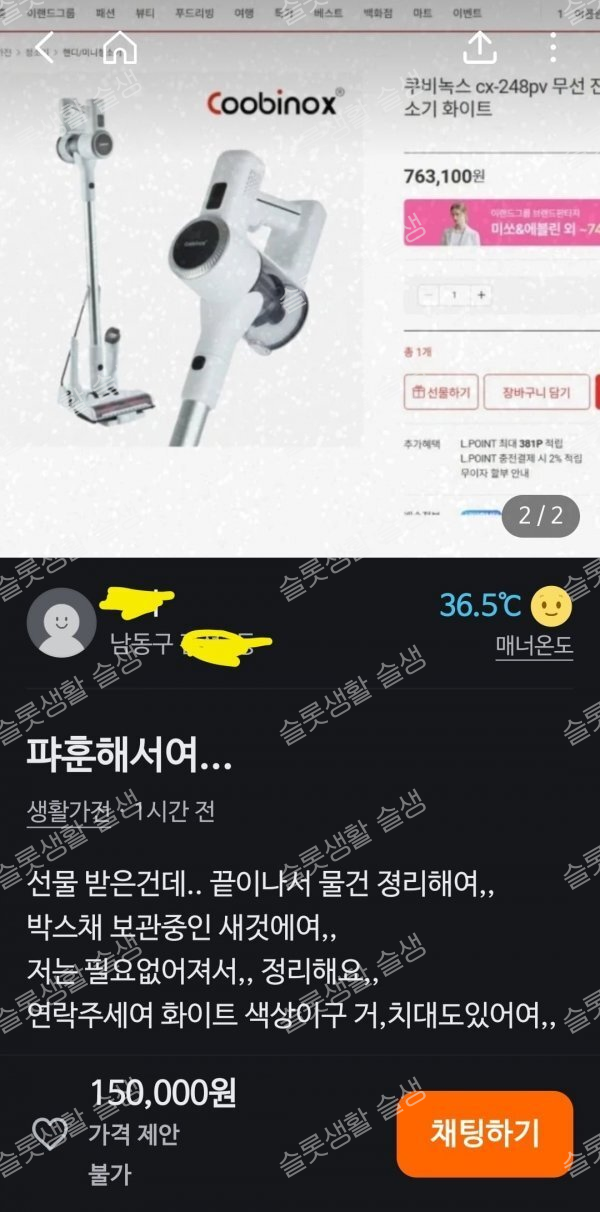Tap the 2 / 2 image counter
This screenshot has width=600, height=1212.
click(x=541, y=516)
